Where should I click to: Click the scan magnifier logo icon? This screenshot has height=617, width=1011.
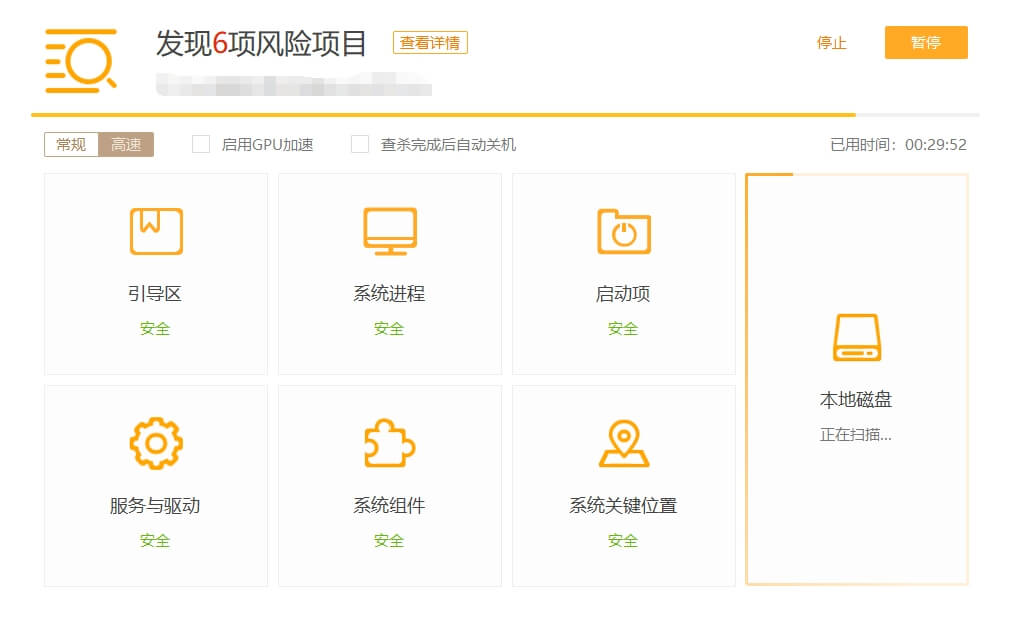pyautogui.click(x=81, y=61)
